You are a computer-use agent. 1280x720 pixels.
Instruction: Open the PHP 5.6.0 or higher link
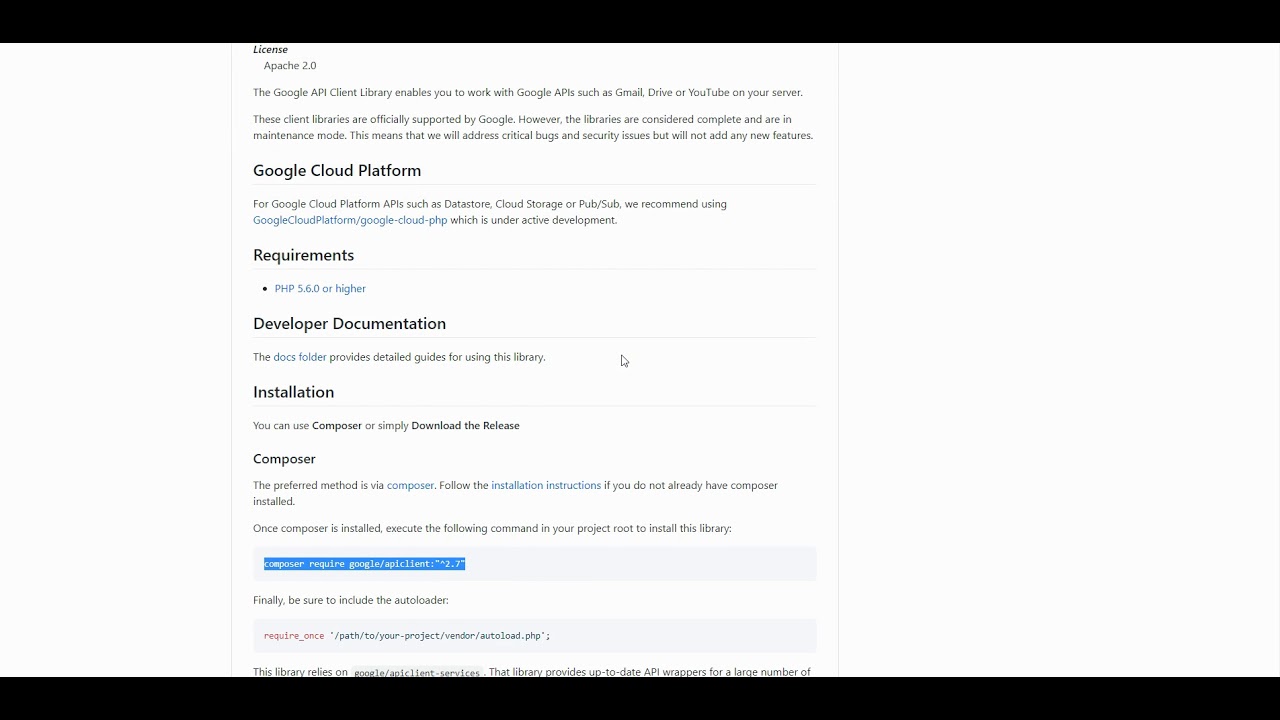point(320,288)
